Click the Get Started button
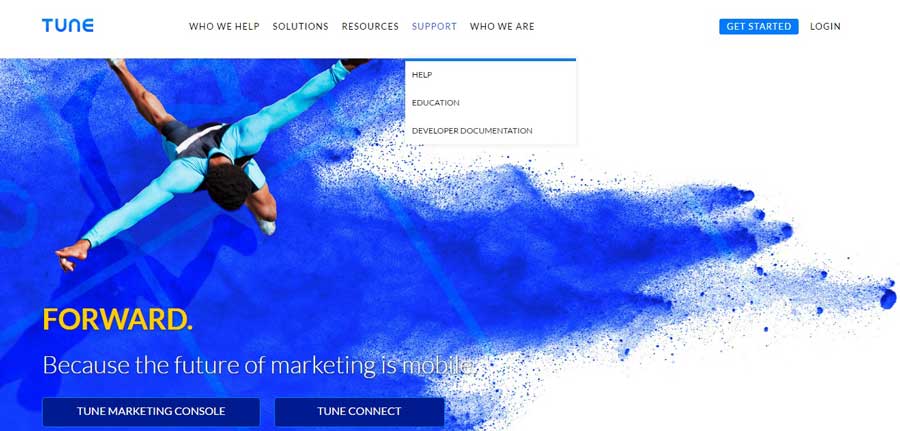The width and height of the screenshot is (900, 431). tap(759, 26)
